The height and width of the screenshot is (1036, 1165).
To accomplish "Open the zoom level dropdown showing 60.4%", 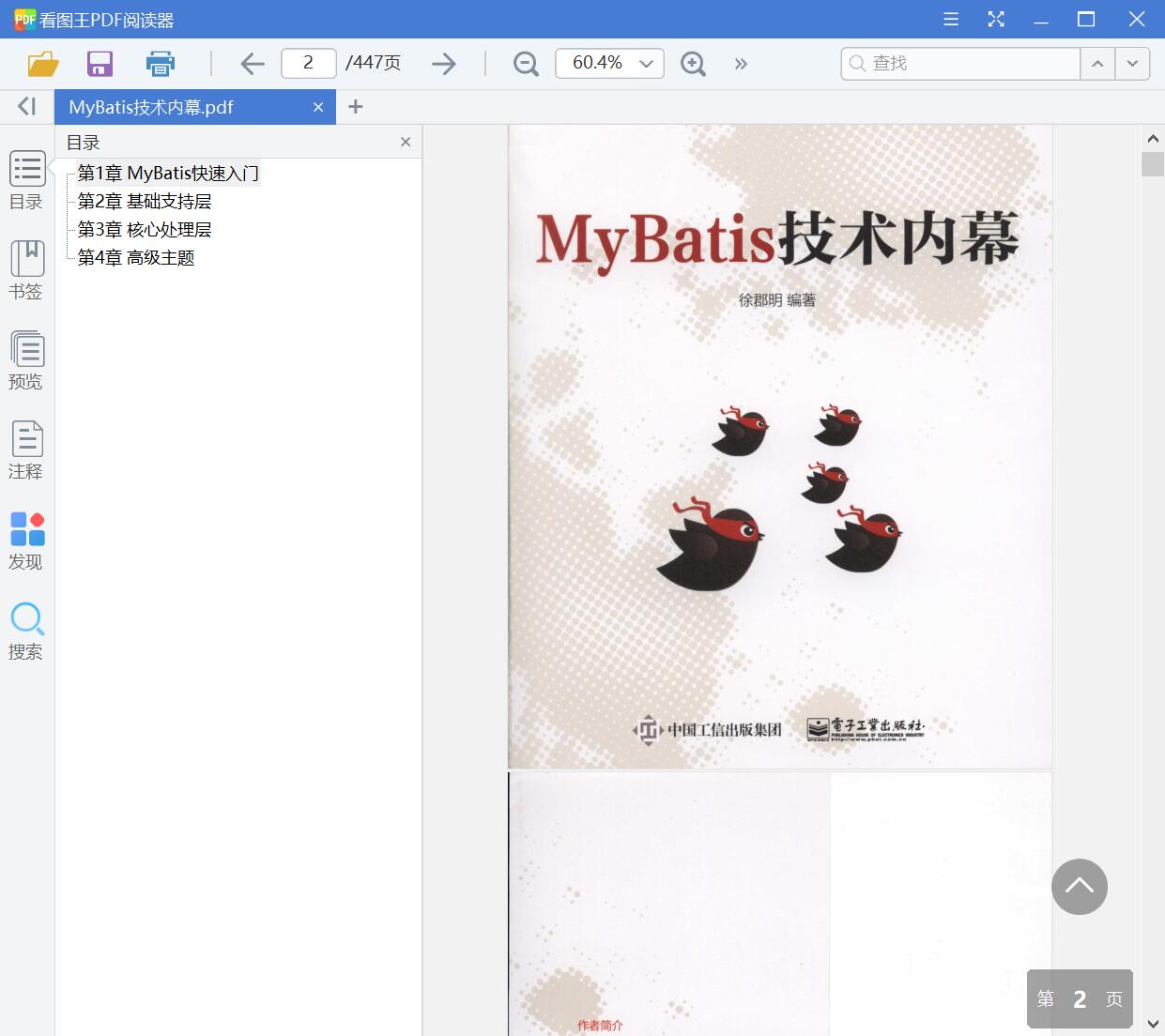I will 609,63.
